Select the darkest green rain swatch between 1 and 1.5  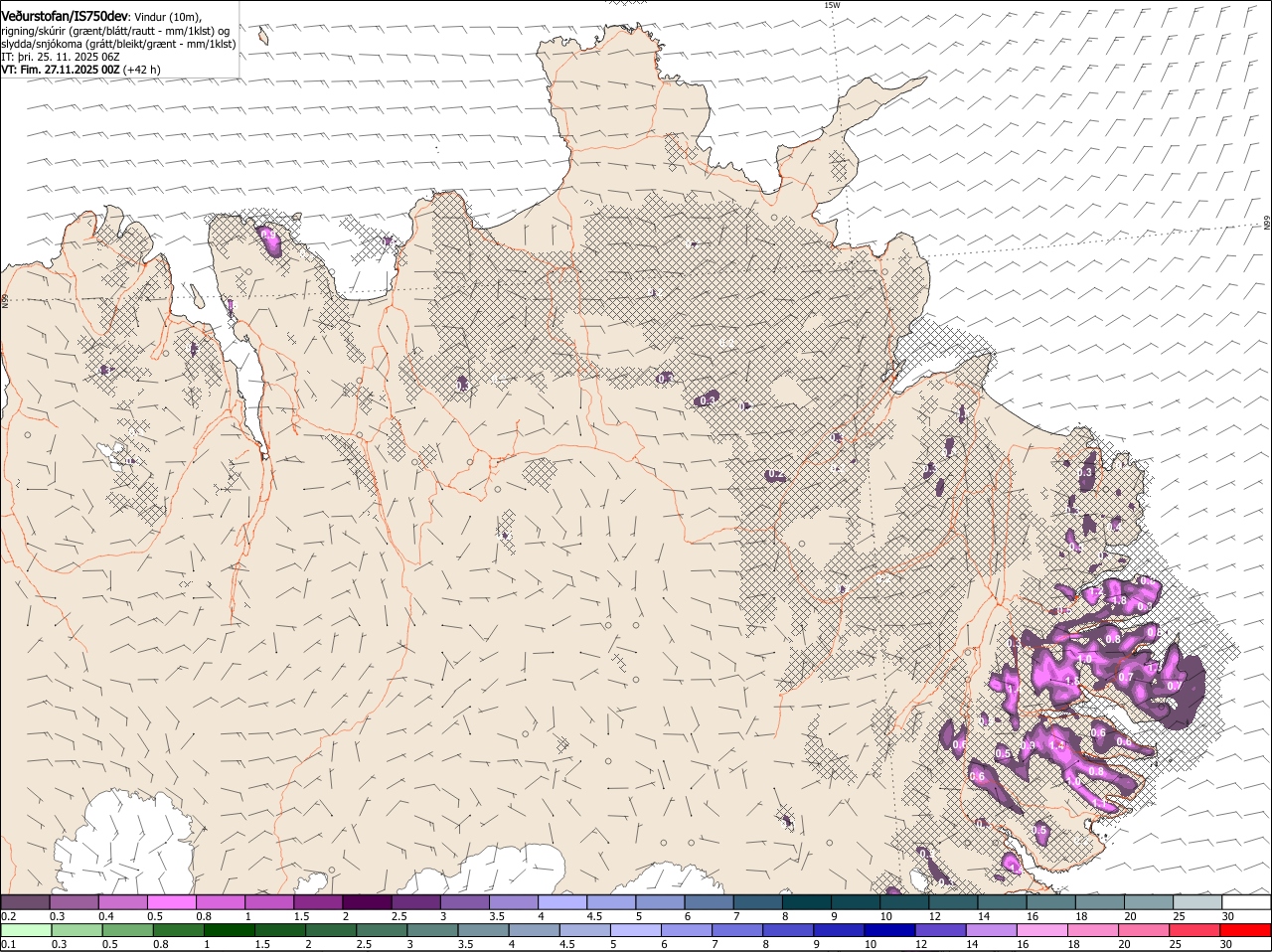[x=229, y=930]
